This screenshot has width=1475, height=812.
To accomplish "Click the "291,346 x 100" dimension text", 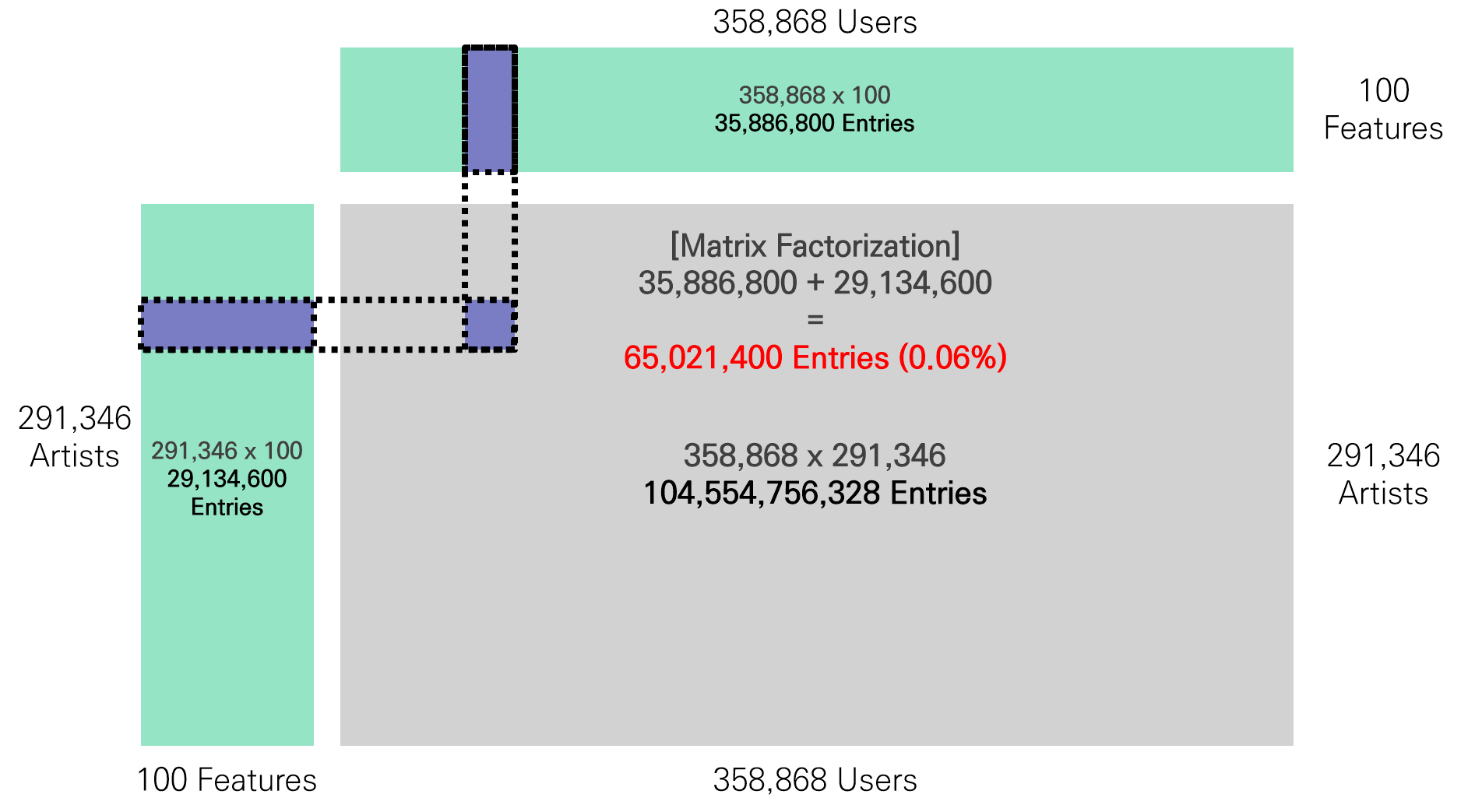I will pos(227,451).
